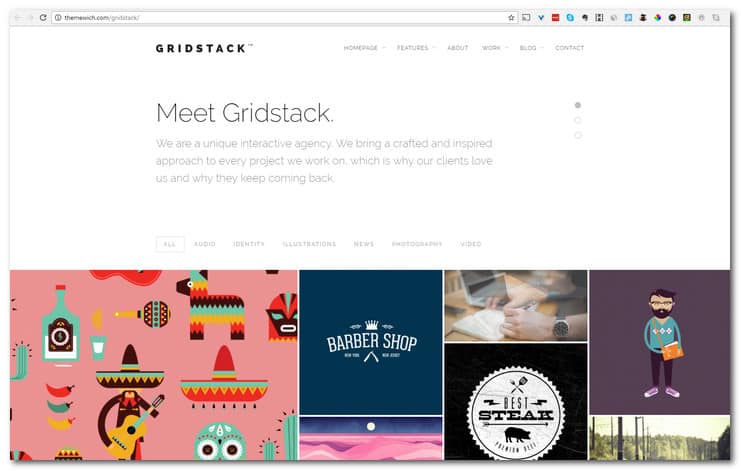741x471 pixels.
Task: Open the Contact page link
Action: point(569,48)
